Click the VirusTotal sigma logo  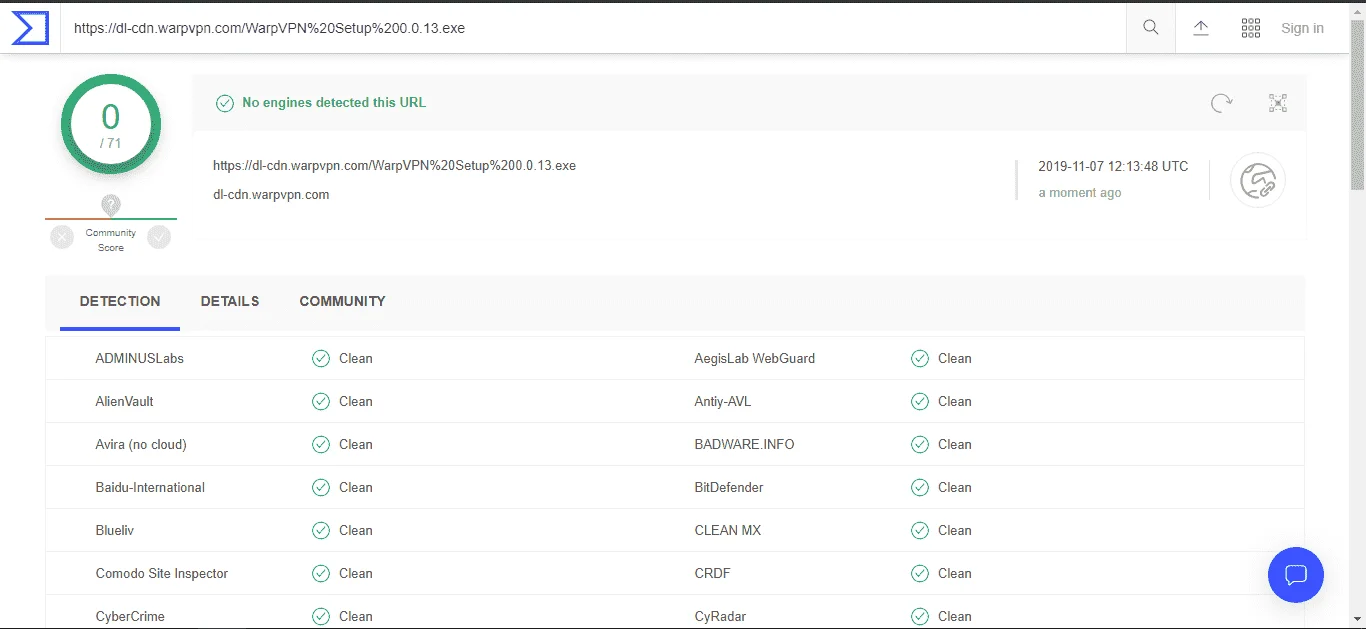click(x=30, y=28)
